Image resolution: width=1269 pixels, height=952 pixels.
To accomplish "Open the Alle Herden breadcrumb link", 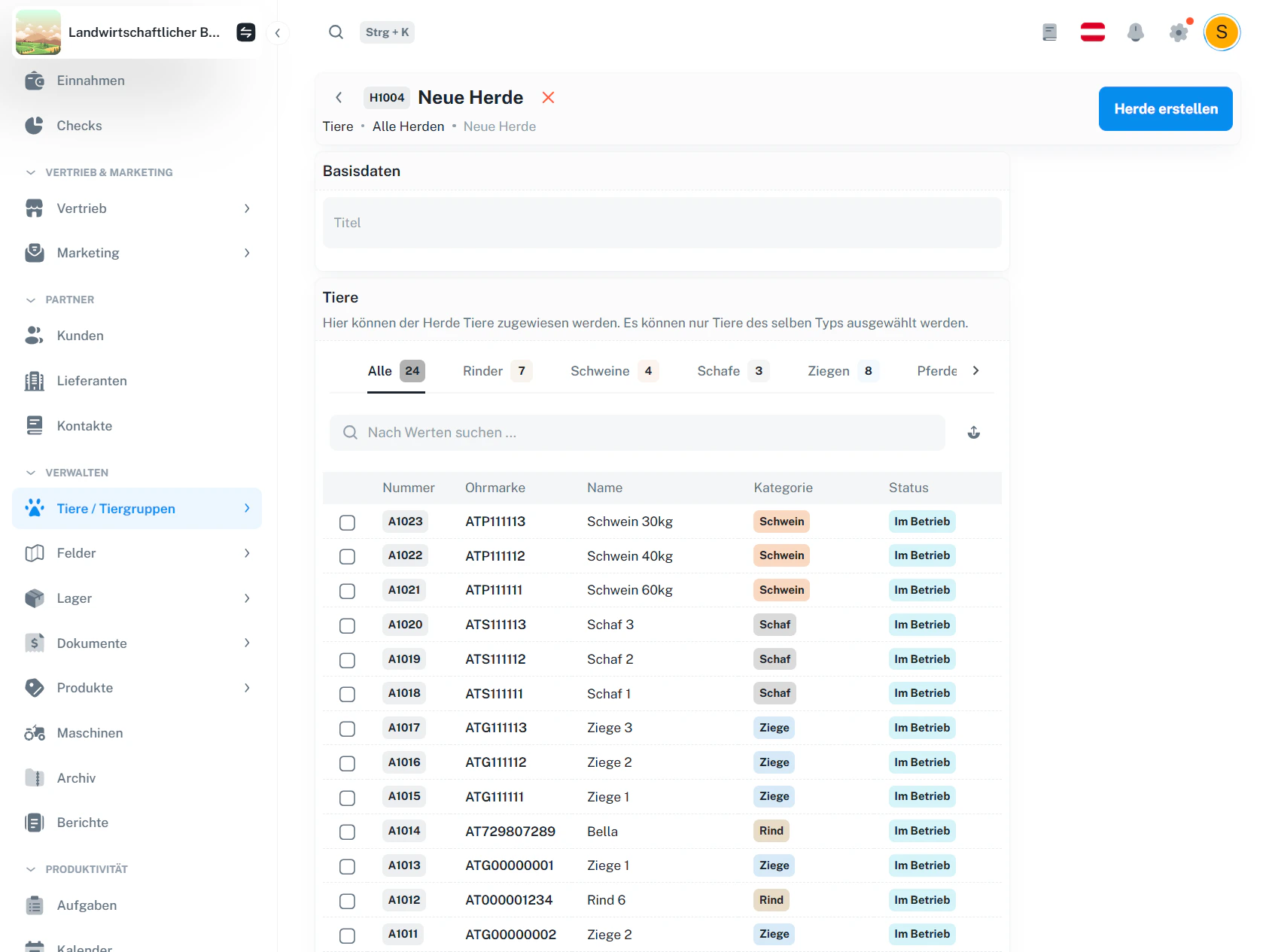I will coord(409,126).
